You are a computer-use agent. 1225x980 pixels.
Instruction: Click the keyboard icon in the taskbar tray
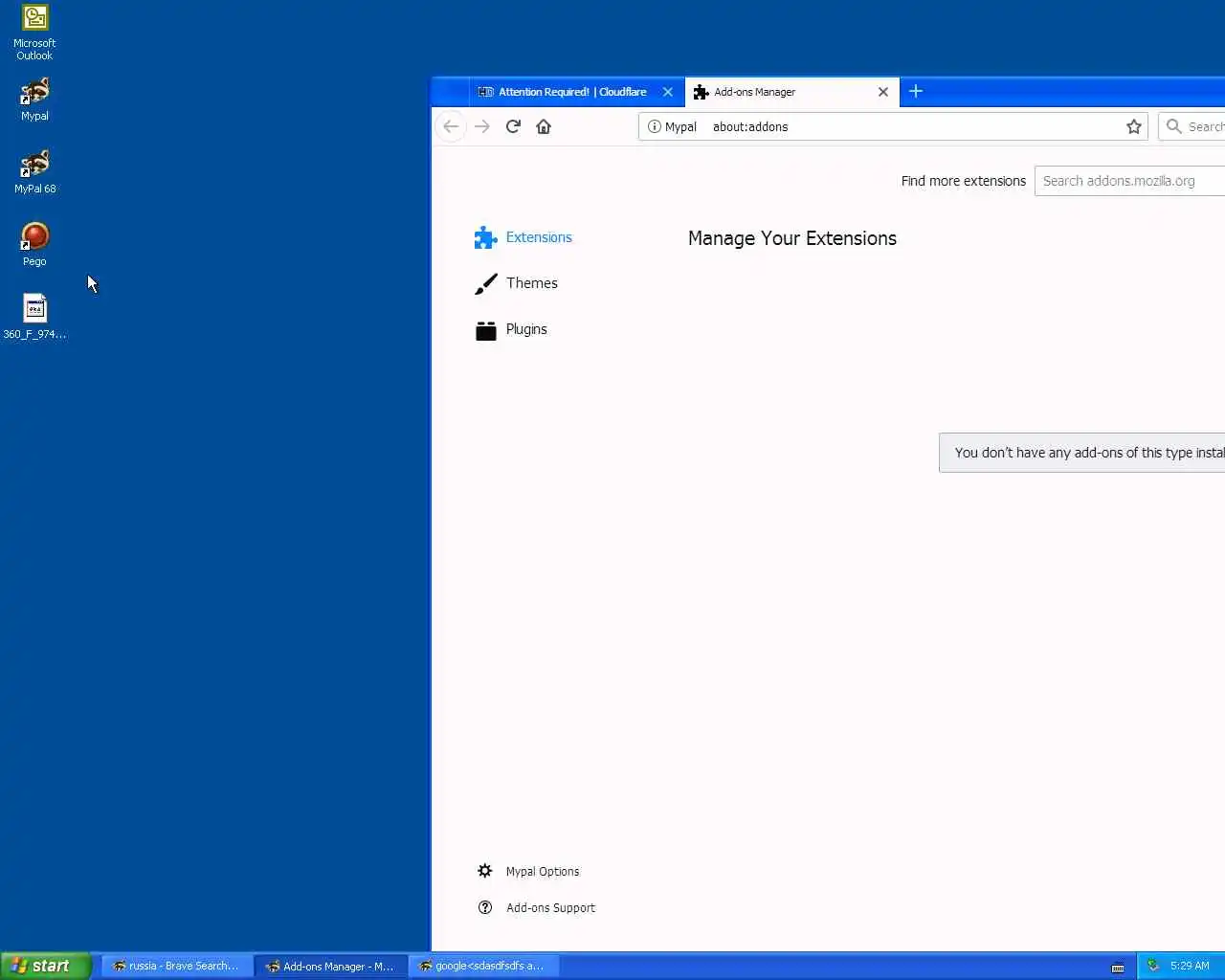[1117, 967]
